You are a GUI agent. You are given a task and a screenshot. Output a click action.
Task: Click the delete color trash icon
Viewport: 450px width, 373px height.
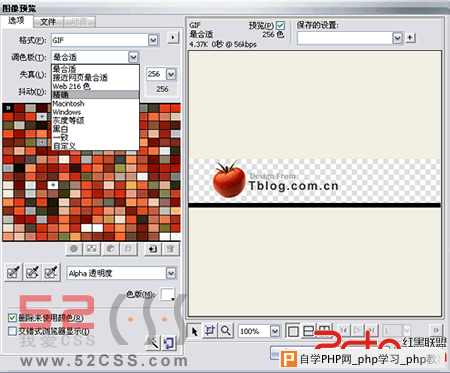[x=170, y=249]
